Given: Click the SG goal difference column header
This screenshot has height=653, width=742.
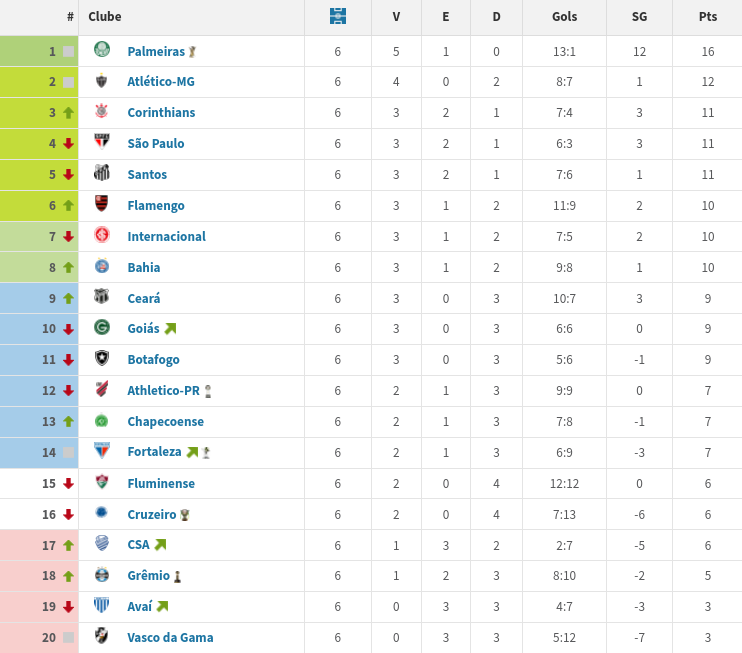Looking at the screenshot, I should [x=639, y=17].
